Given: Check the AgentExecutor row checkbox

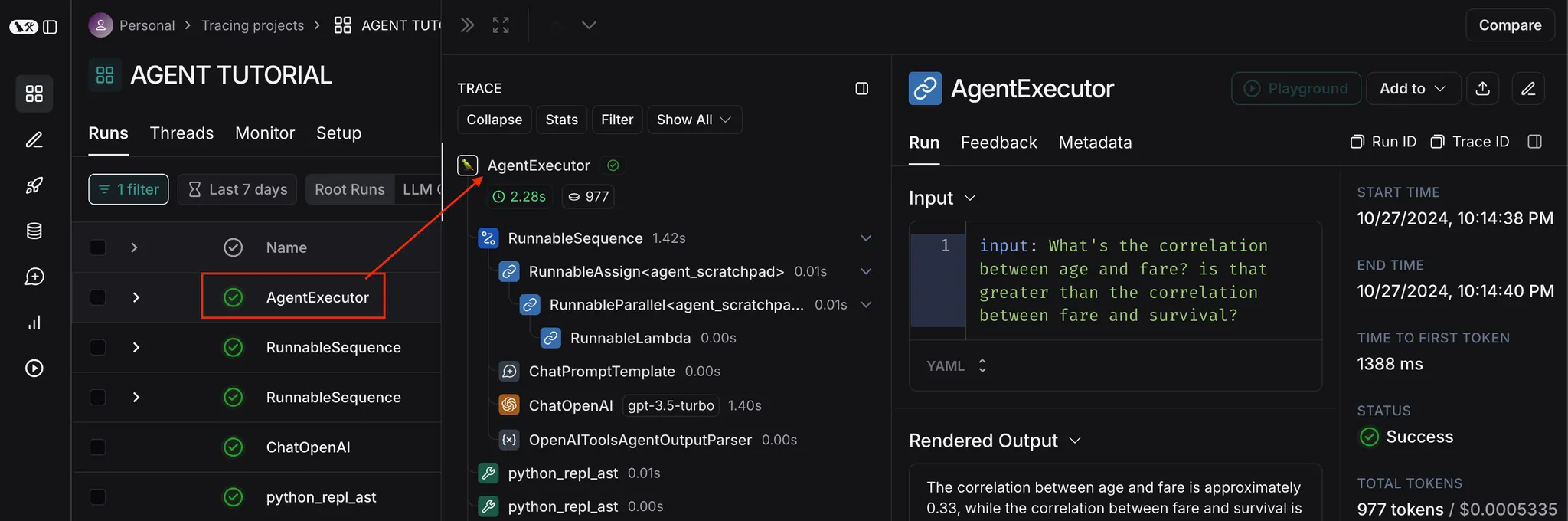Looking at the screenshot, I should (98, 297).
